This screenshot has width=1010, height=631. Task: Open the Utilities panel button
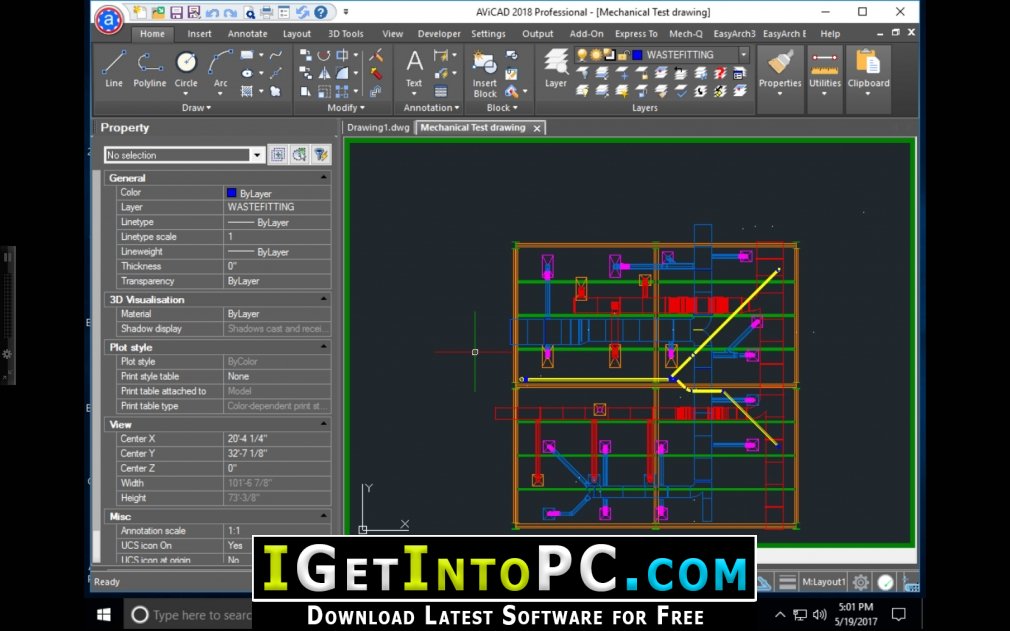(824, 72)
